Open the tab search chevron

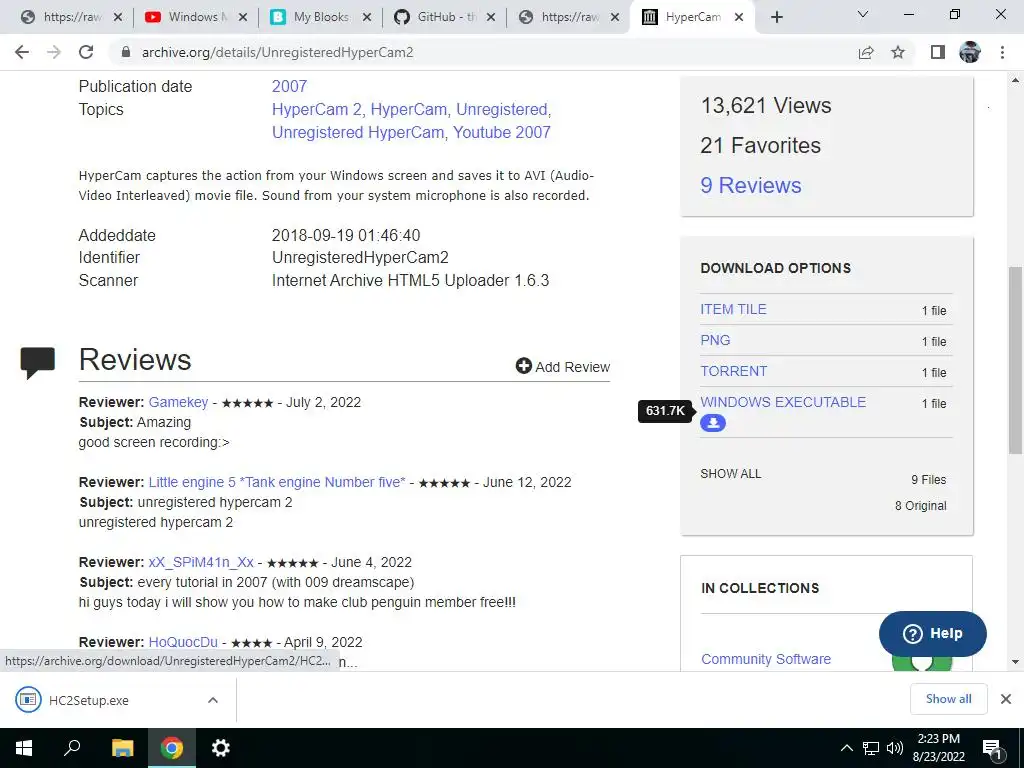pos(863,14)
